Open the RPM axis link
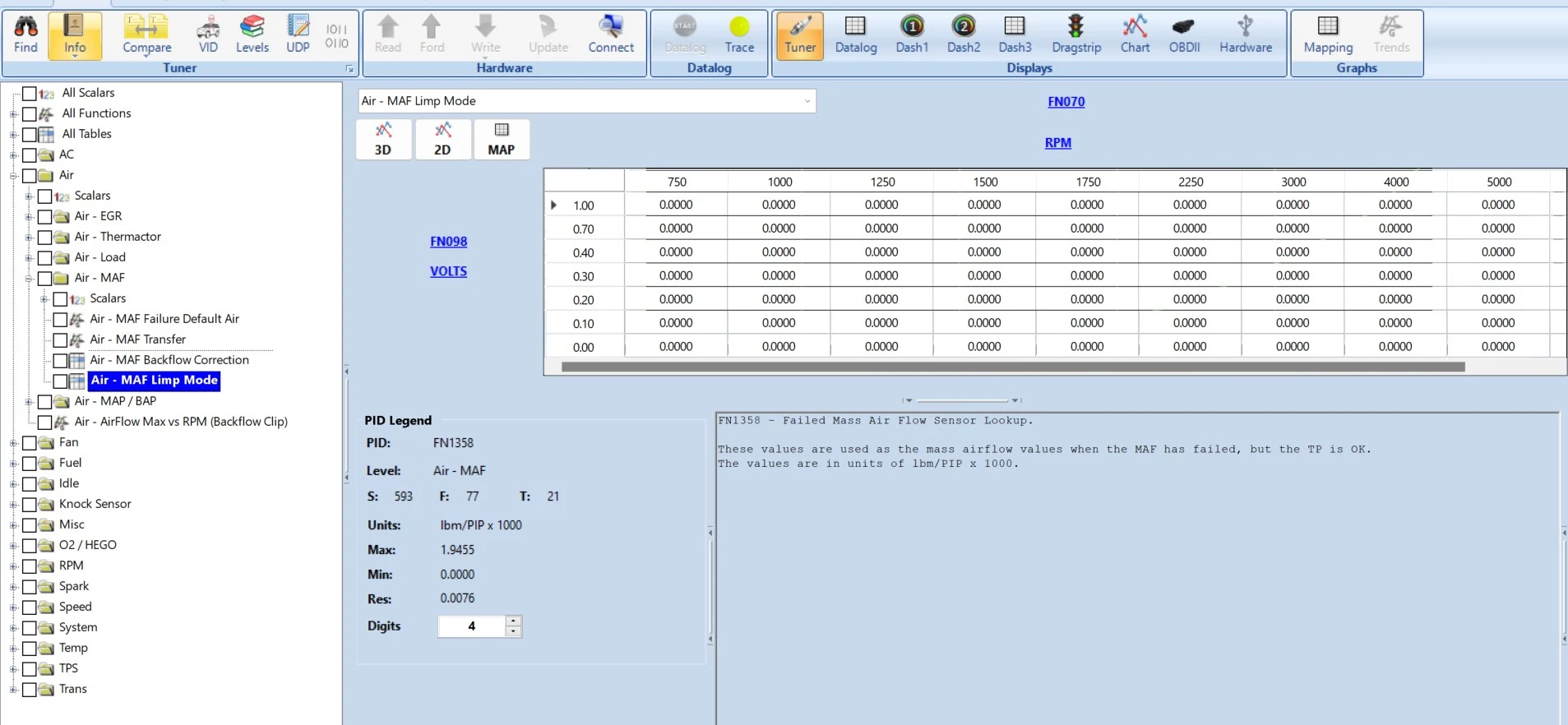The image size is (1568, 725). click(x=1057, y=143)
